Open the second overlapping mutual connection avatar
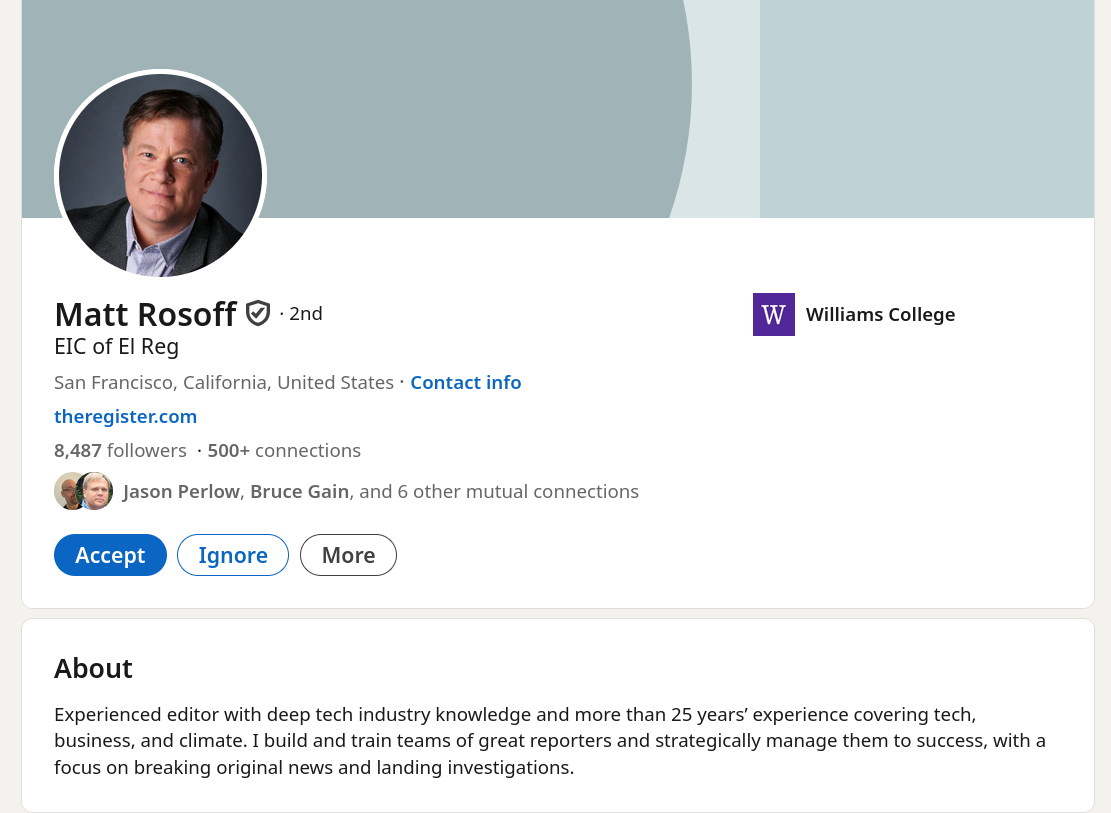Viewport: 1111px width, 813px height. (97, 491)
